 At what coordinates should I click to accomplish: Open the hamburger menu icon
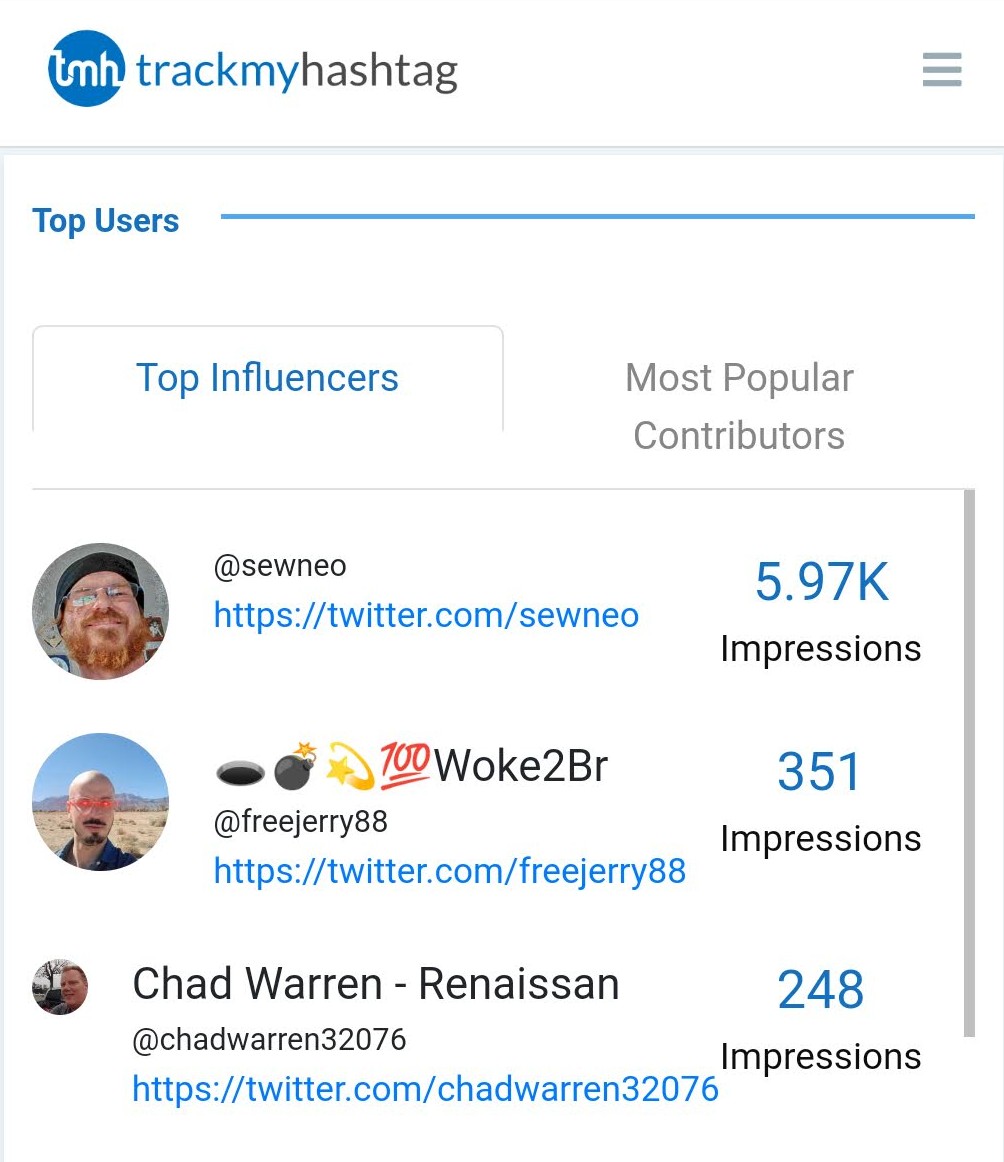click(x=941, y=71)
